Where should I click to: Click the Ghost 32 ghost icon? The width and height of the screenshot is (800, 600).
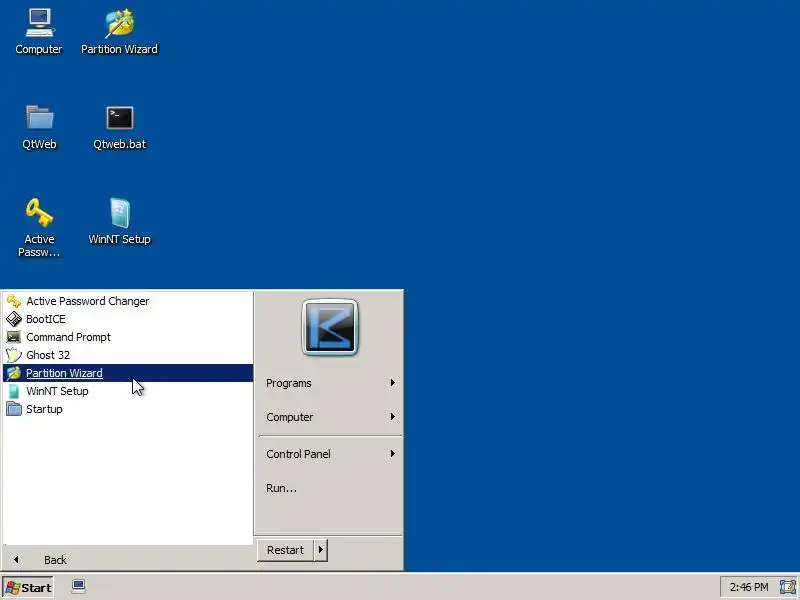[14, 355]
